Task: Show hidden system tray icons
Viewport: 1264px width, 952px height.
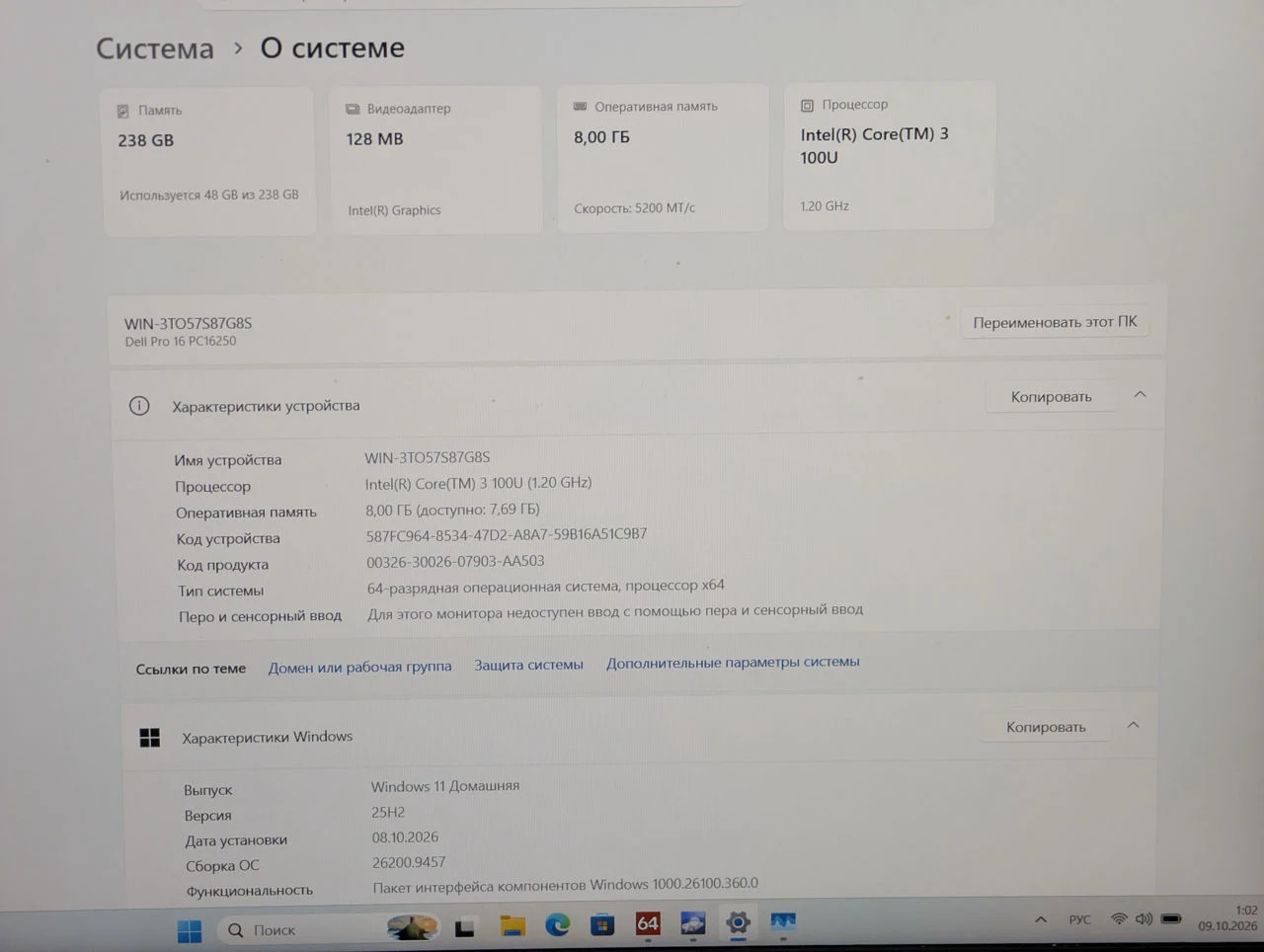Action: [x=1041, y=919]
